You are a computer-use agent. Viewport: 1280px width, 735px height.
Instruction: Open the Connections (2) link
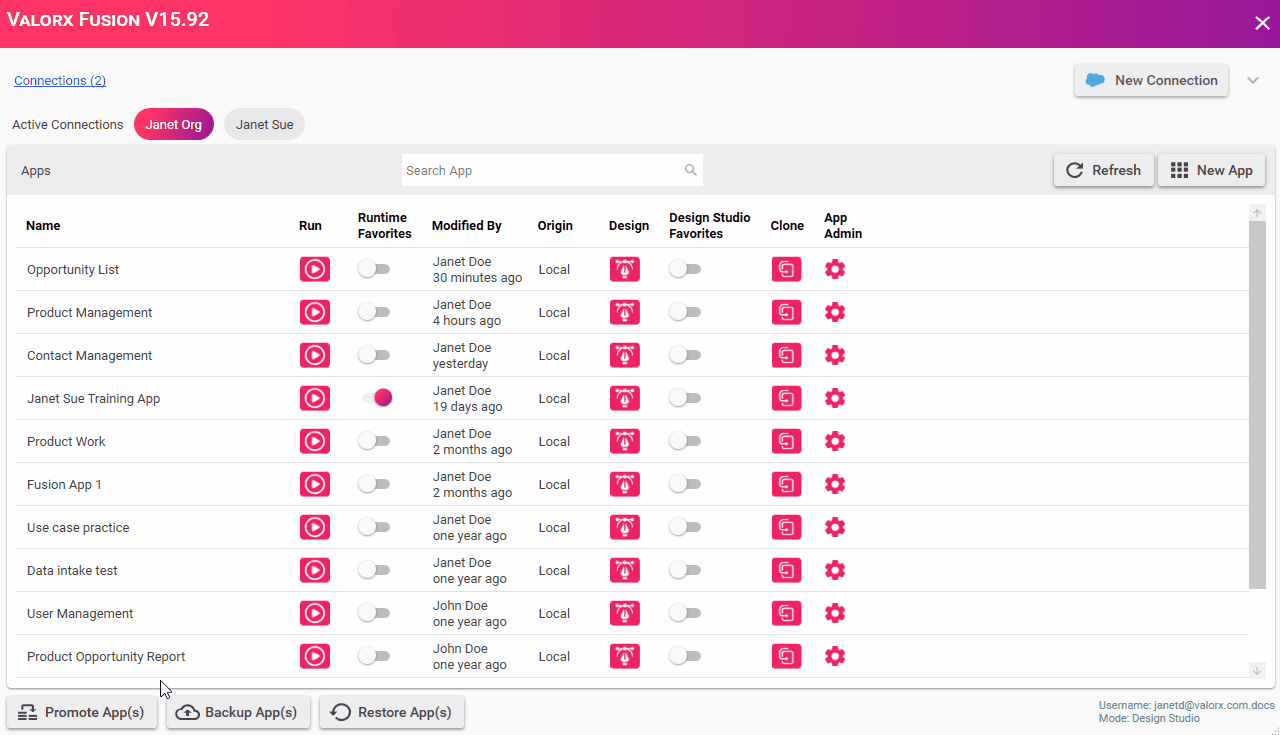[60, 81]
